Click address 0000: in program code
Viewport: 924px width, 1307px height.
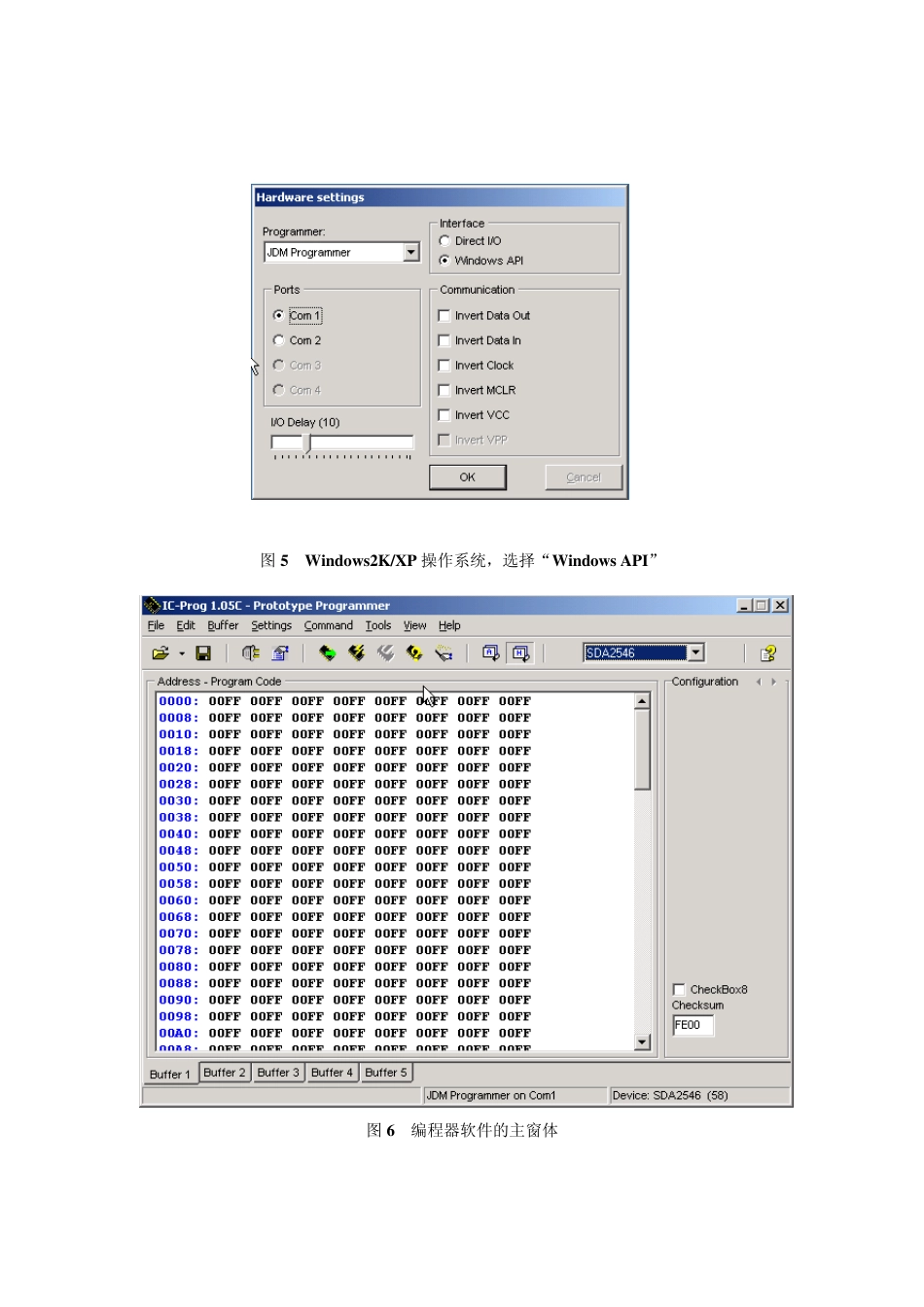179,701
